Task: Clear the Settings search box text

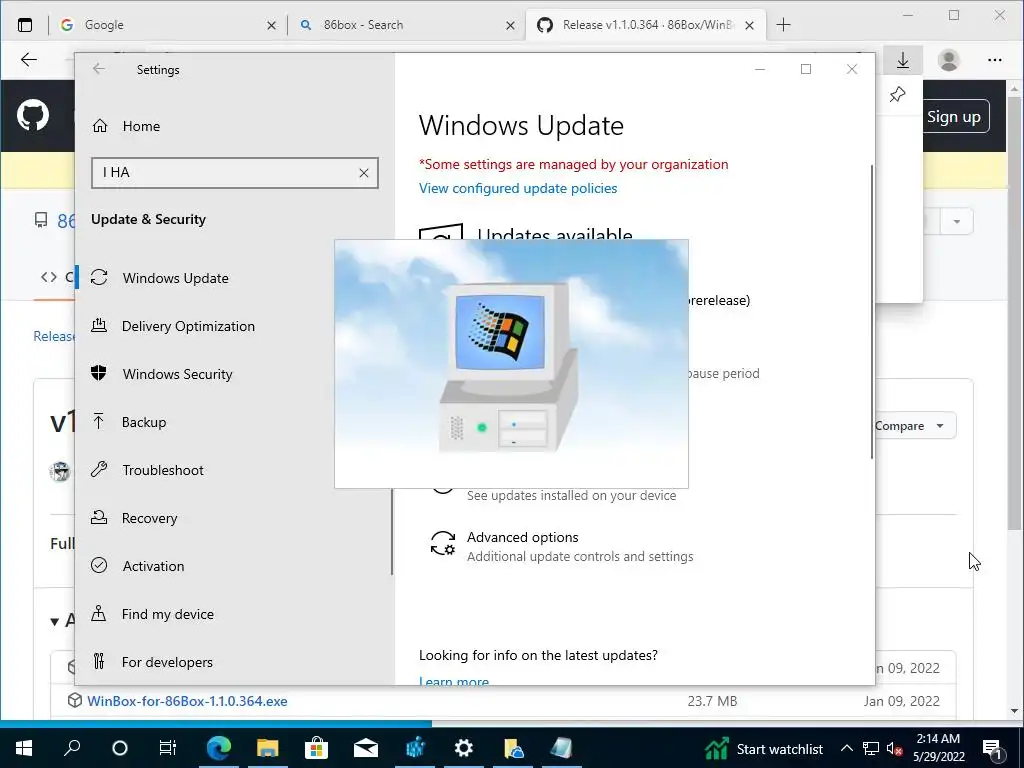Action: (364, 173)
